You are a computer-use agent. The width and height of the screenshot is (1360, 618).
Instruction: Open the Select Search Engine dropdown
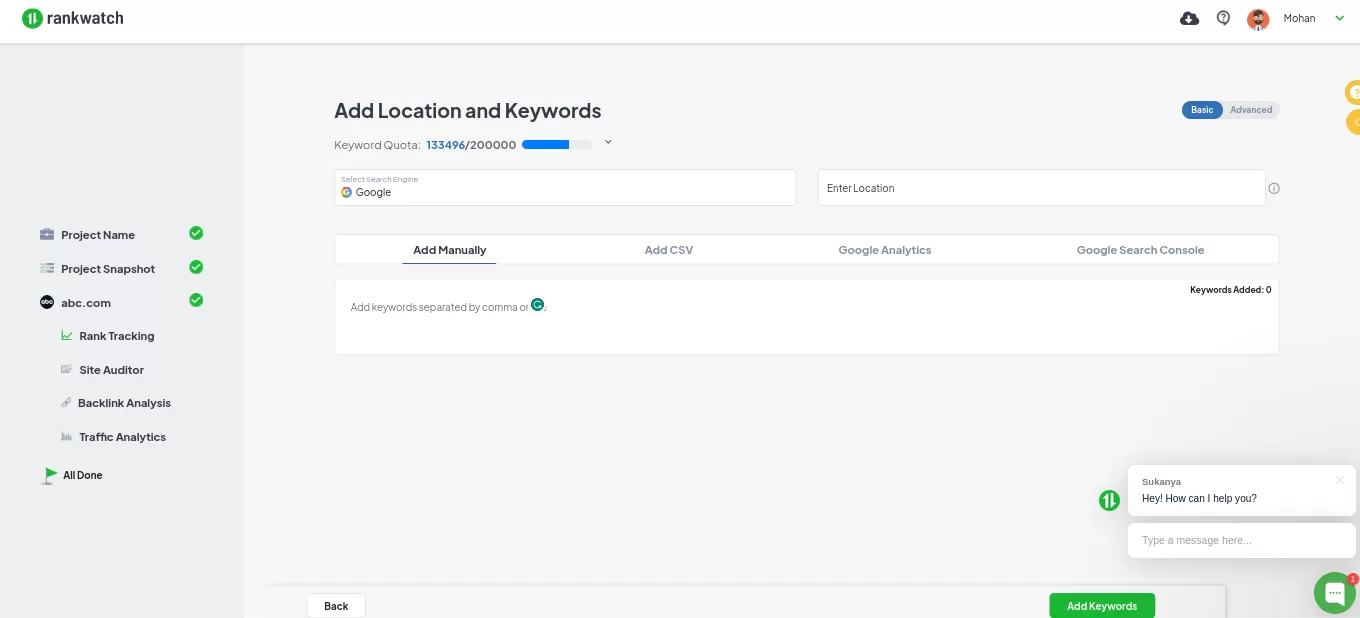[565, 188]
